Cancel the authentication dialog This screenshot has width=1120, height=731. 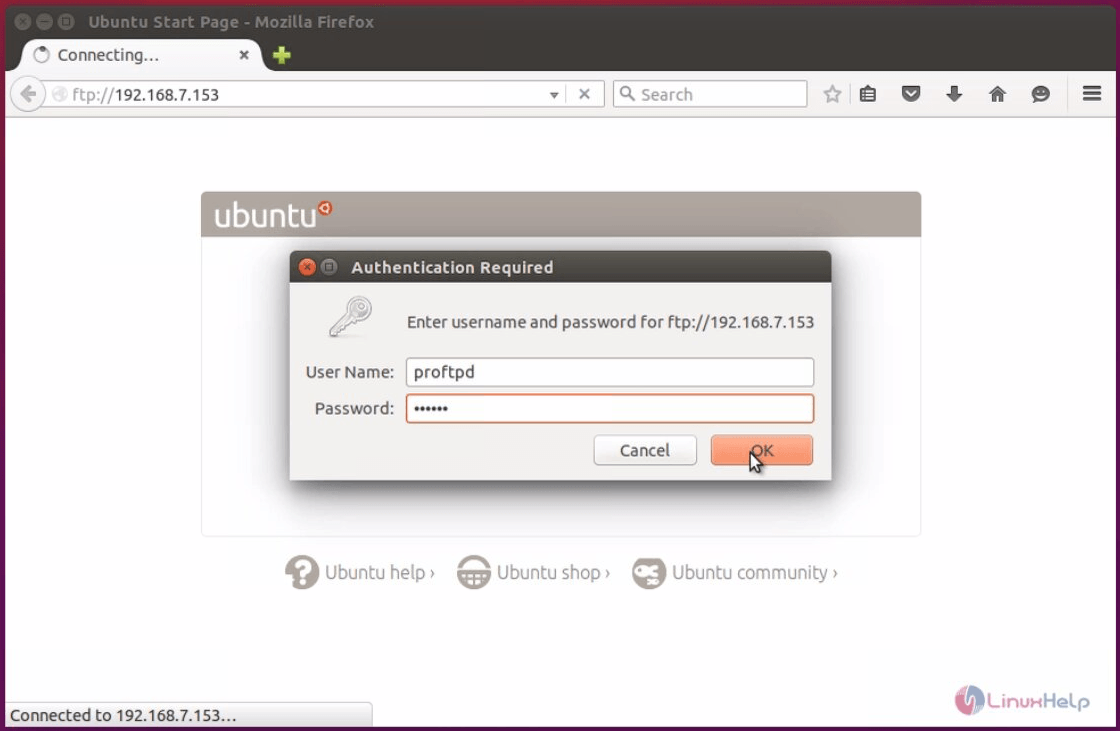pos(644,450)
